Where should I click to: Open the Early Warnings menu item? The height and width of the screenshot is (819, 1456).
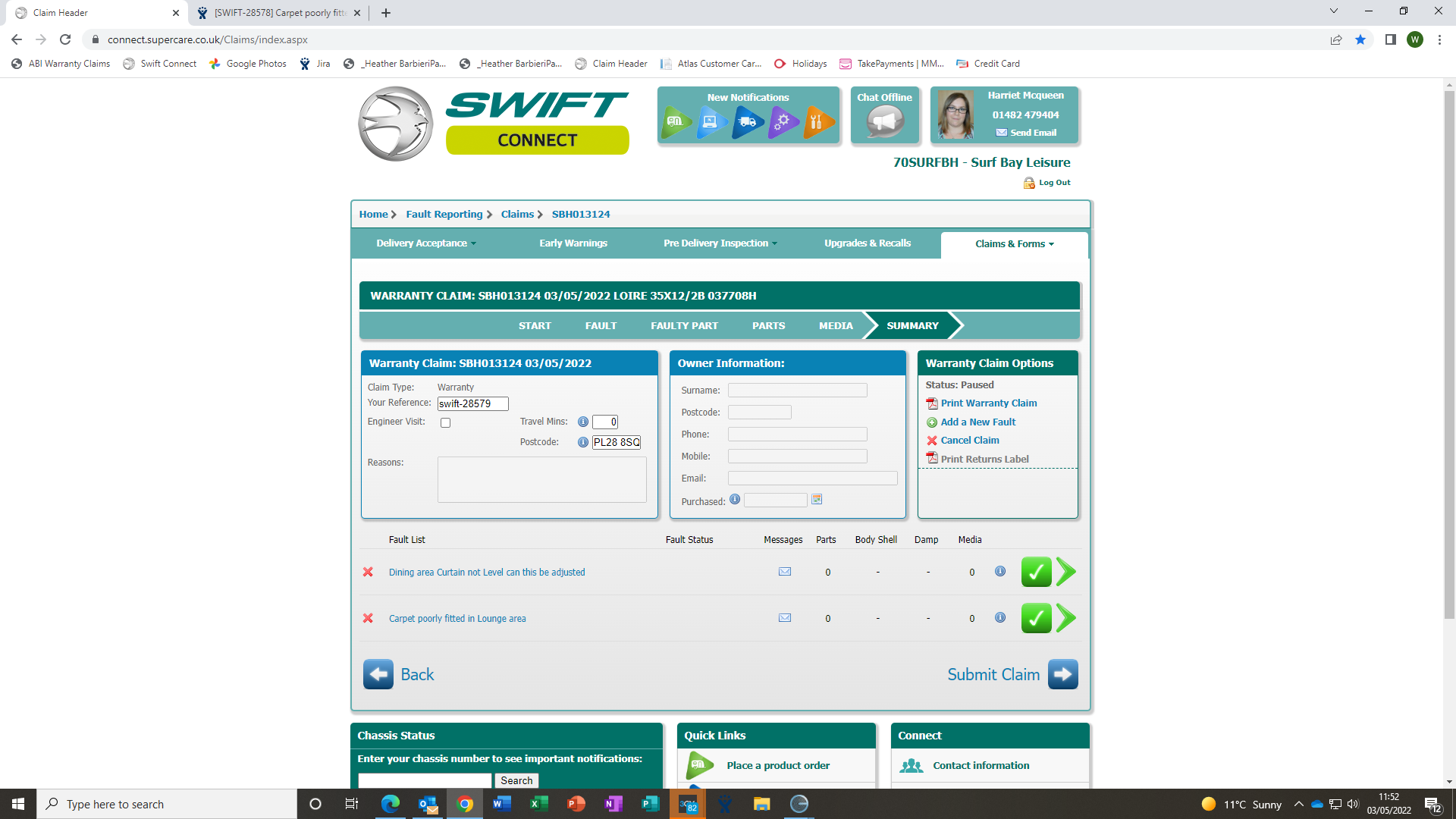(573, 243)
